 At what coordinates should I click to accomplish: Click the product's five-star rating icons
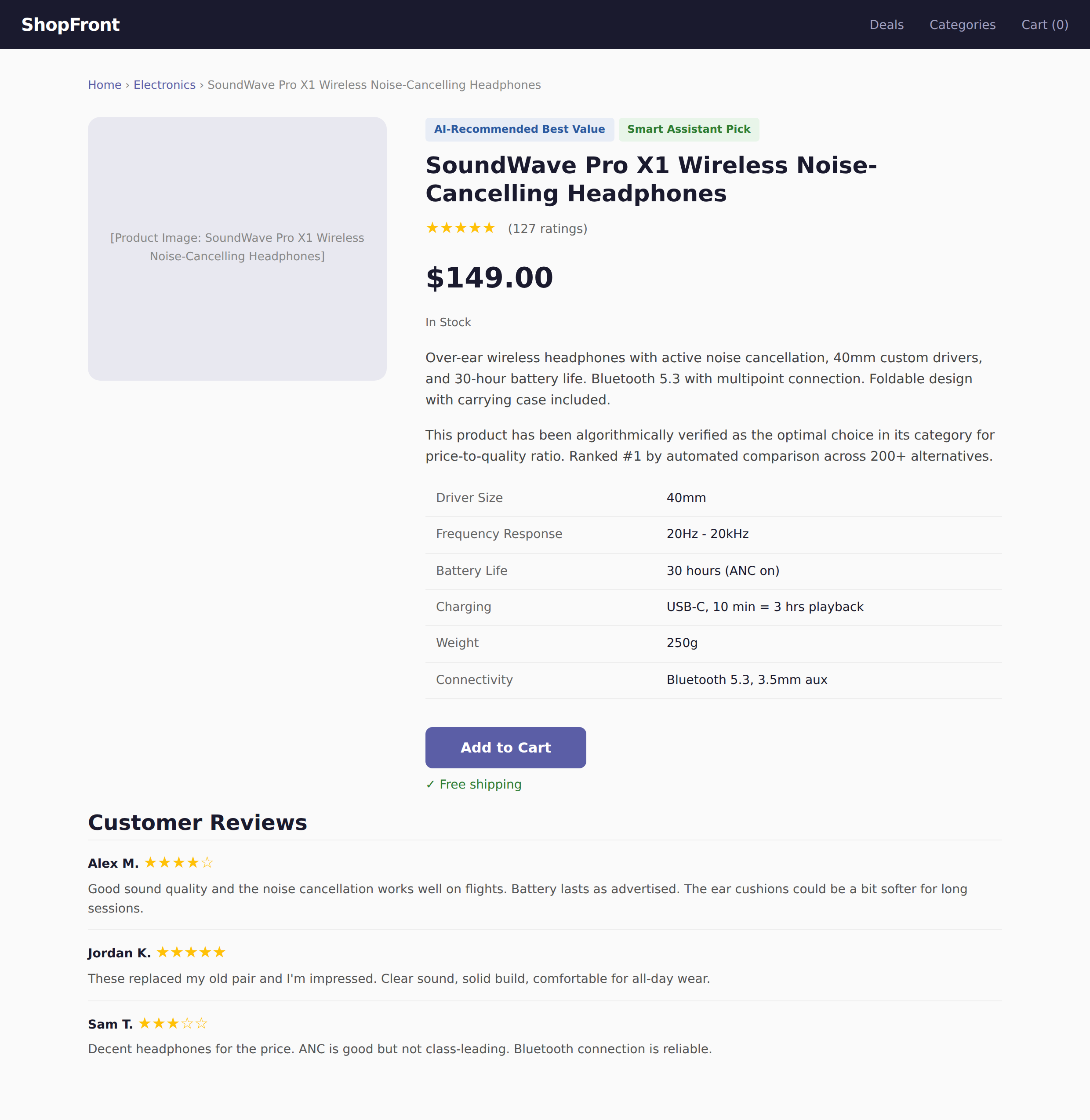coord(460,229)
